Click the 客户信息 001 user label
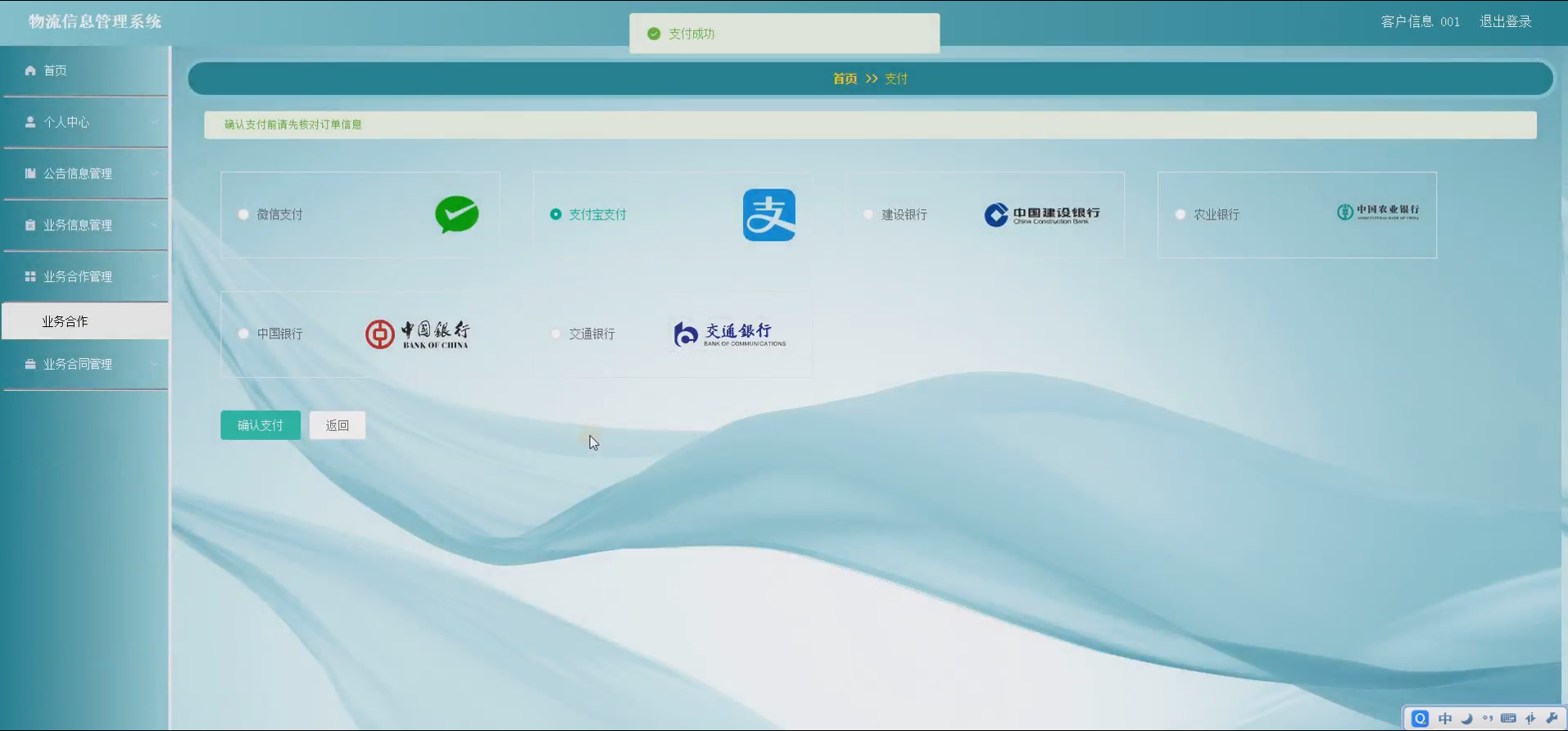Screen dimensions: 1568x731 tap(1421, 21)
